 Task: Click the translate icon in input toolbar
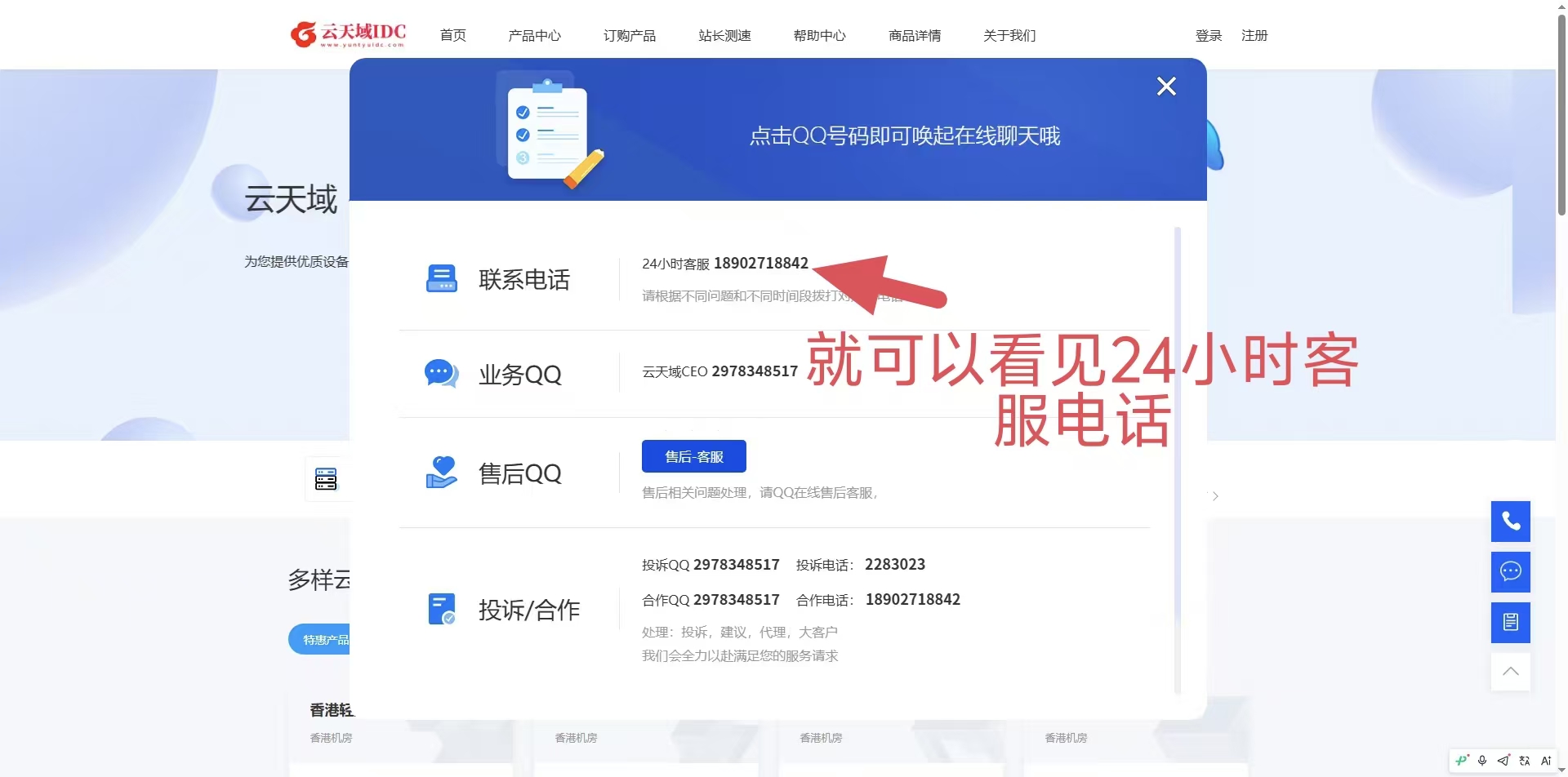1524,761
